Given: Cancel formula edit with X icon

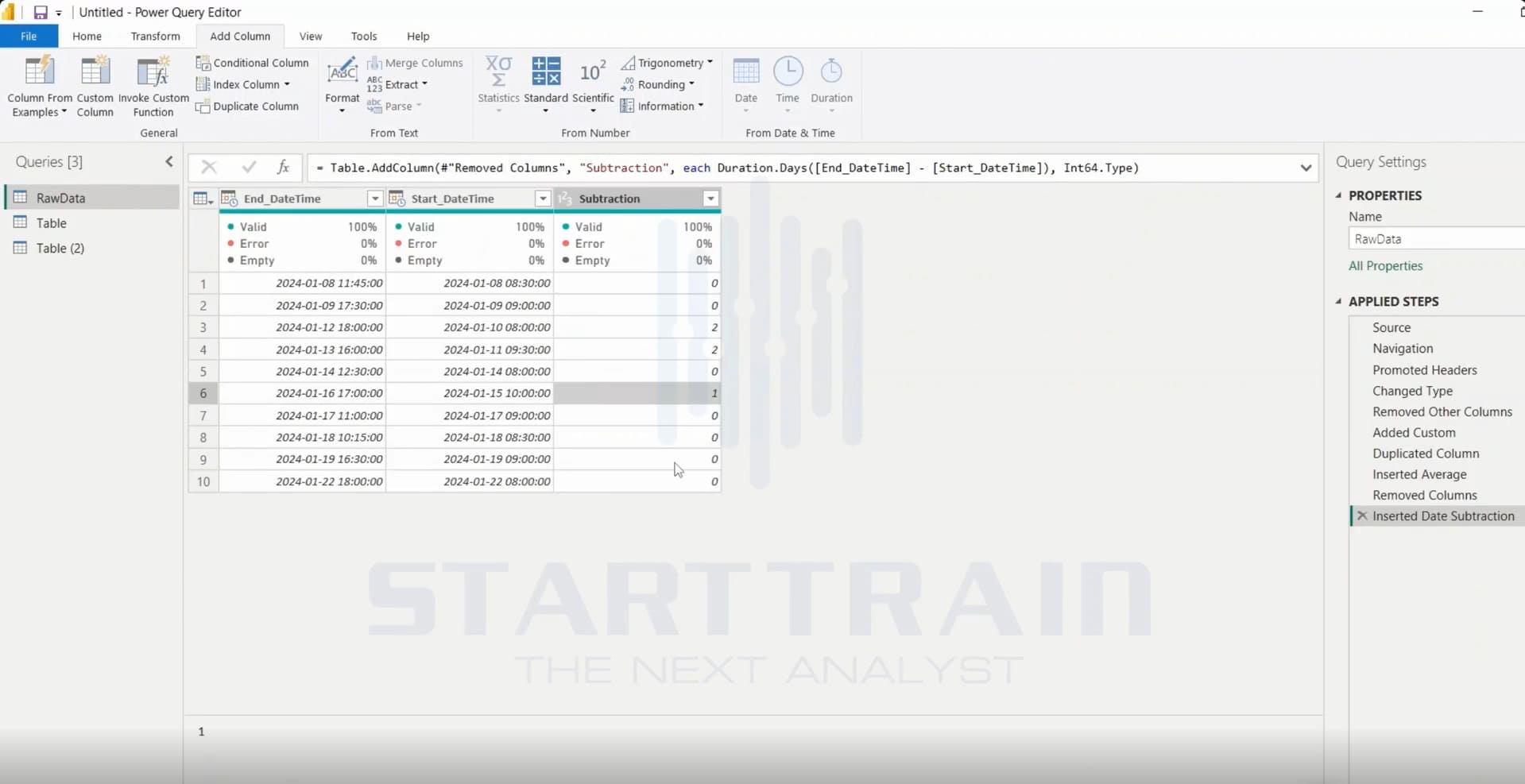Looking at the screenshot, I should pos(209,167).
